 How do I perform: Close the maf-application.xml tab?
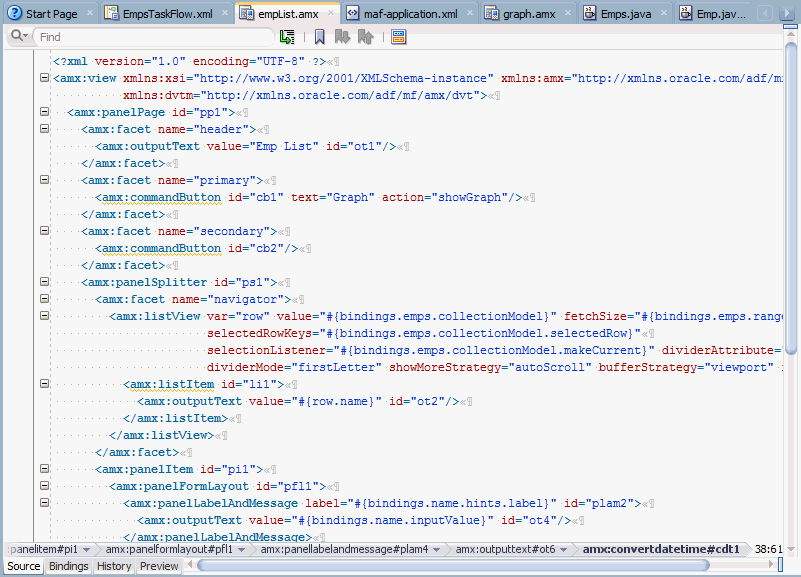tap(470, 13)
